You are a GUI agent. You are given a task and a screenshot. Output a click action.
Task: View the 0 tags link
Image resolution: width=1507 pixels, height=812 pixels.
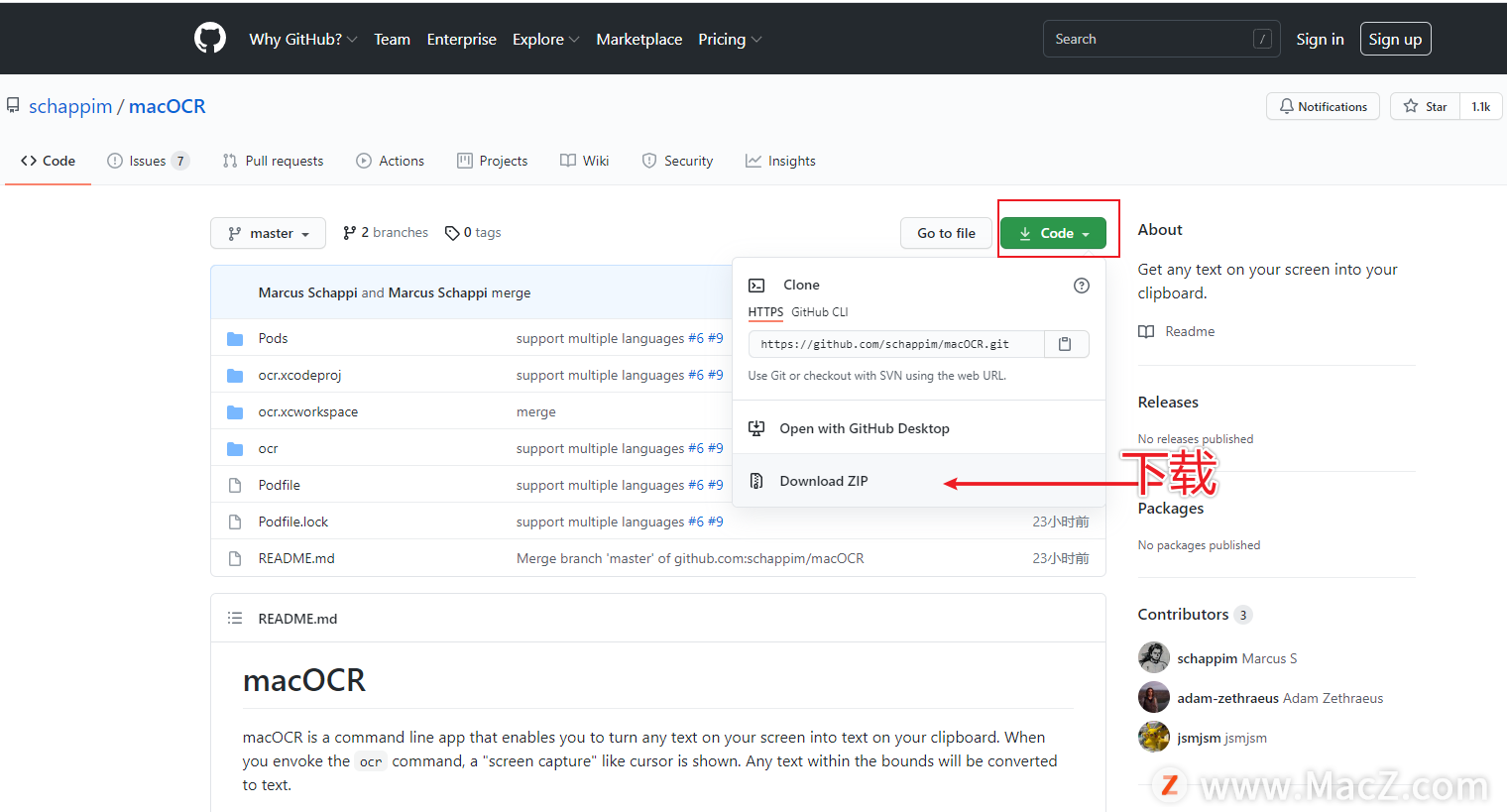tap(473, 233)
